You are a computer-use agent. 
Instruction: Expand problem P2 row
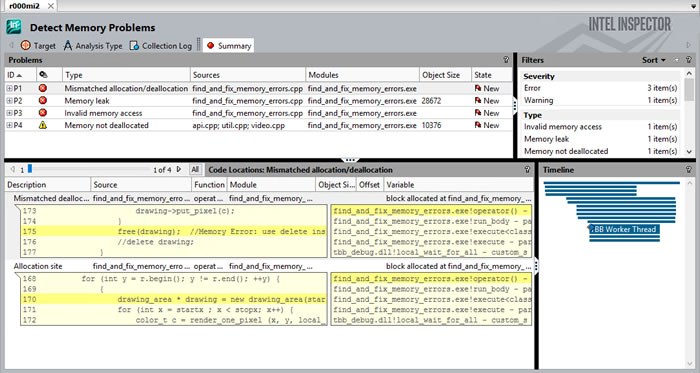[9, 101]
